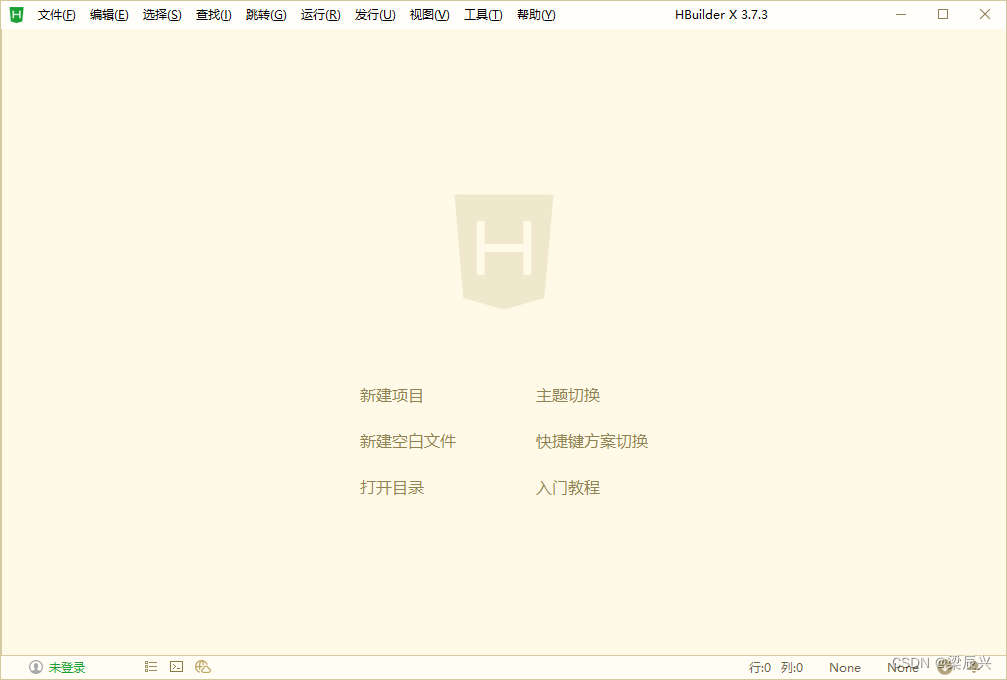The width and height of the screenshot is (1007, 680).
Task: Open the 工具(T) menu
Action: (x=483, y=15)
